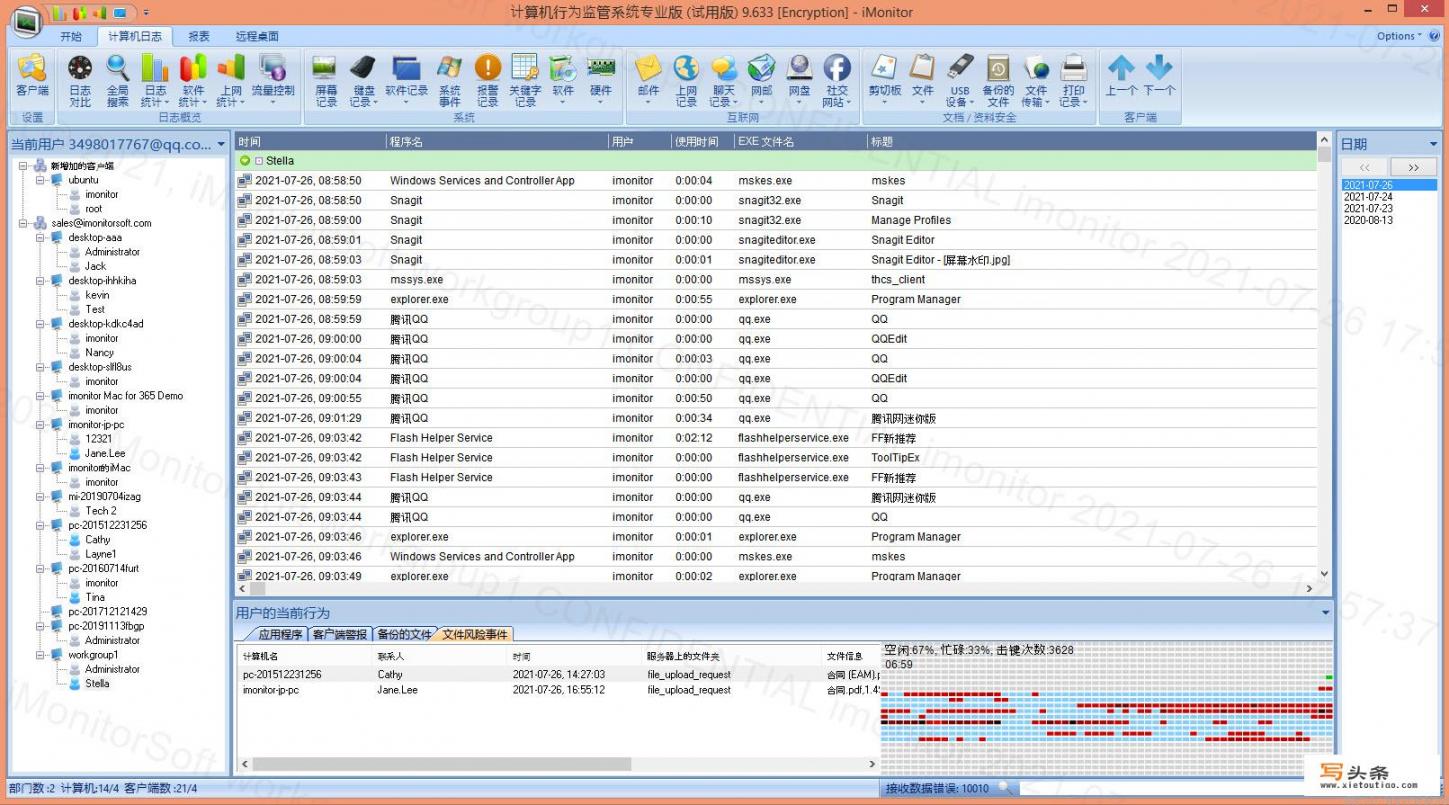
Task: Open the Options dropdown
Action: click(x=1399, y=36)
